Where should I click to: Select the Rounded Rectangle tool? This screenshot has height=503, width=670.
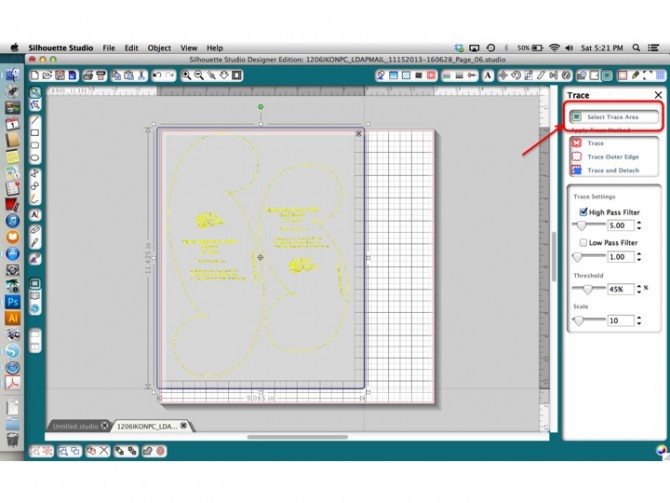[35, 145]
